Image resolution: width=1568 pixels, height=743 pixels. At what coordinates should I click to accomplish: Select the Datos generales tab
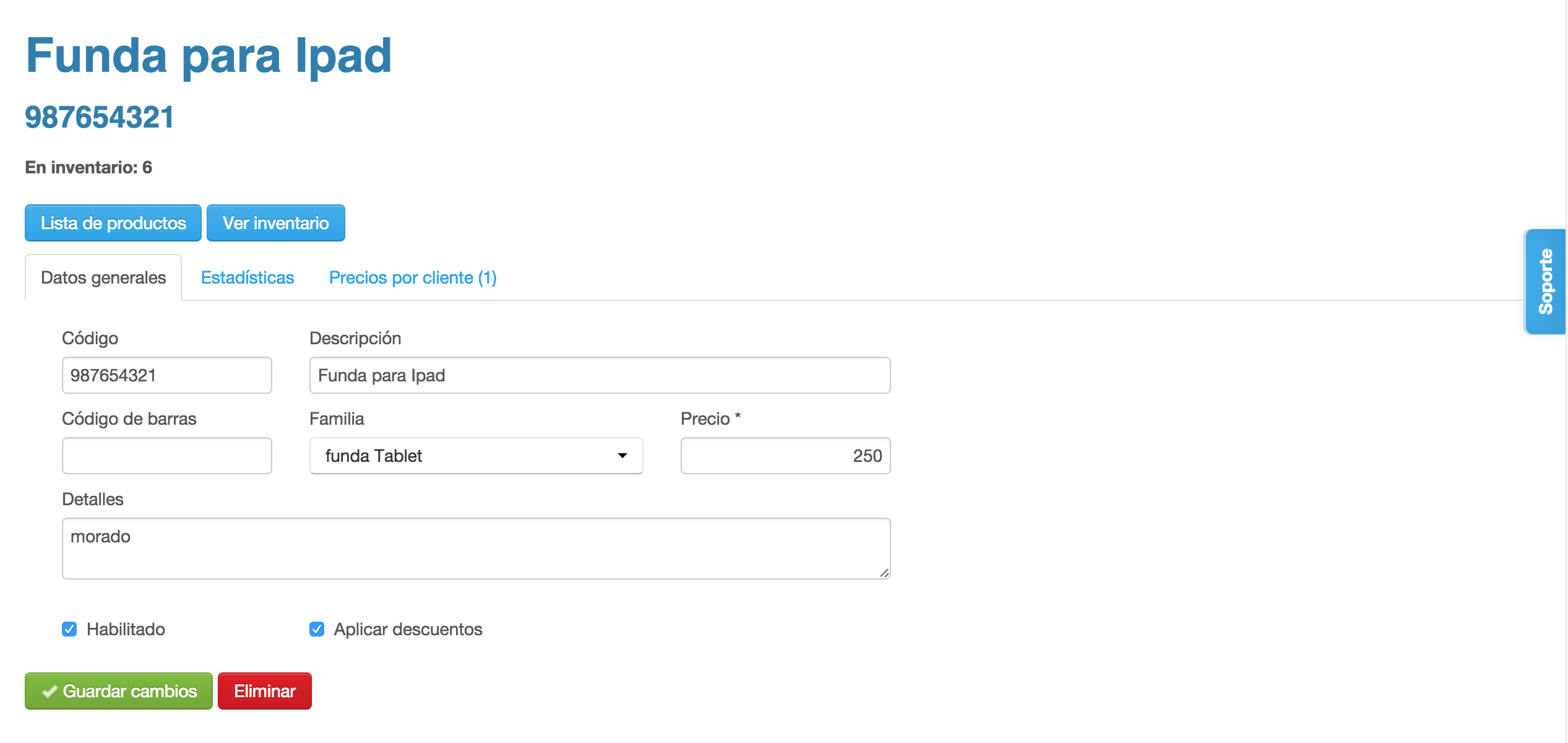coord(103,277)
